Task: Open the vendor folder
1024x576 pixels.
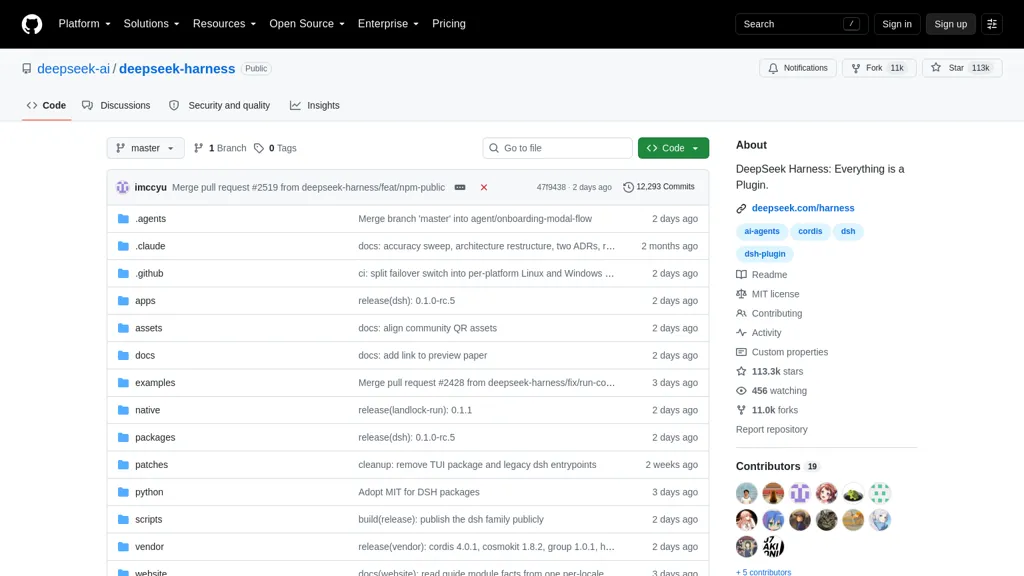Action: [x=150, y=547]
